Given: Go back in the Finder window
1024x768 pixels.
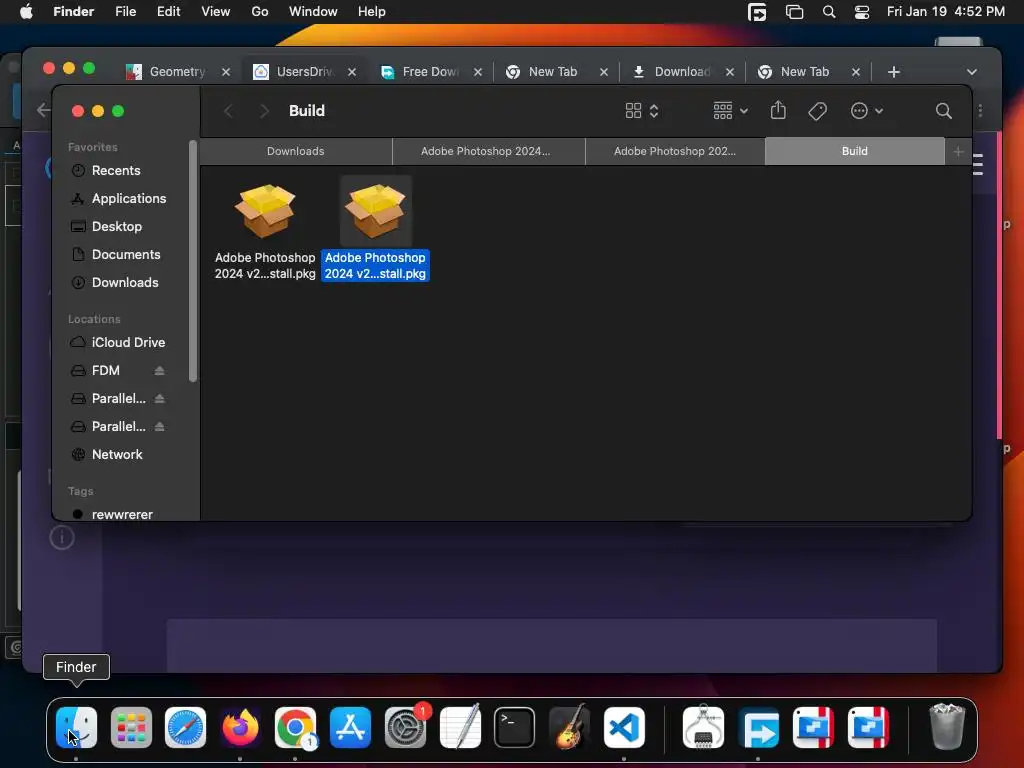Looking at the screenshot, I should (x=228, y=111).
